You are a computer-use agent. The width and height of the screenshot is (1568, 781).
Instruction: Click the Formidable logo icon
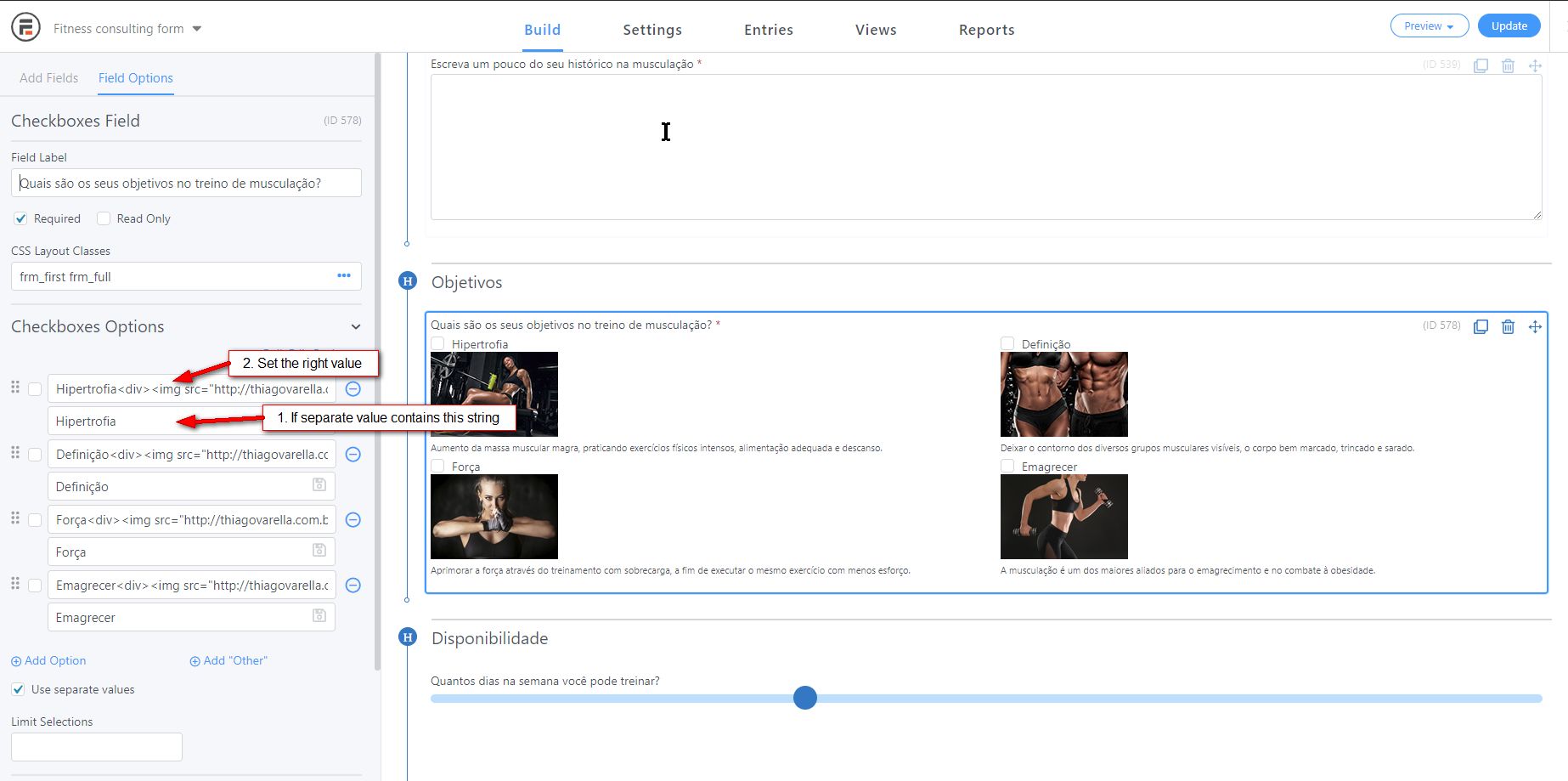[x=25, y=27]
